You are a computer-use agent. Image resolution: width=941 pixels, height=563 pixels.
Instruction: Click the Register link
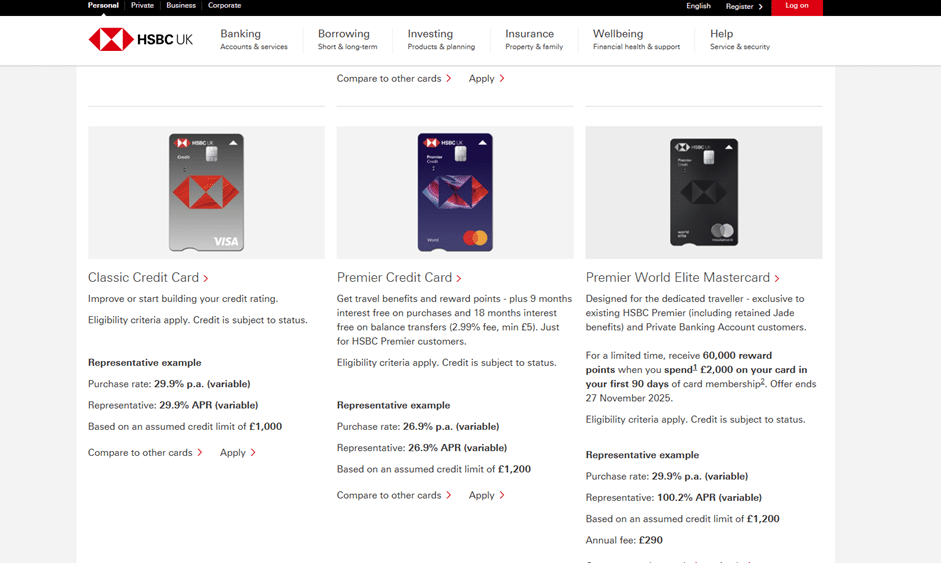(743, 7)
